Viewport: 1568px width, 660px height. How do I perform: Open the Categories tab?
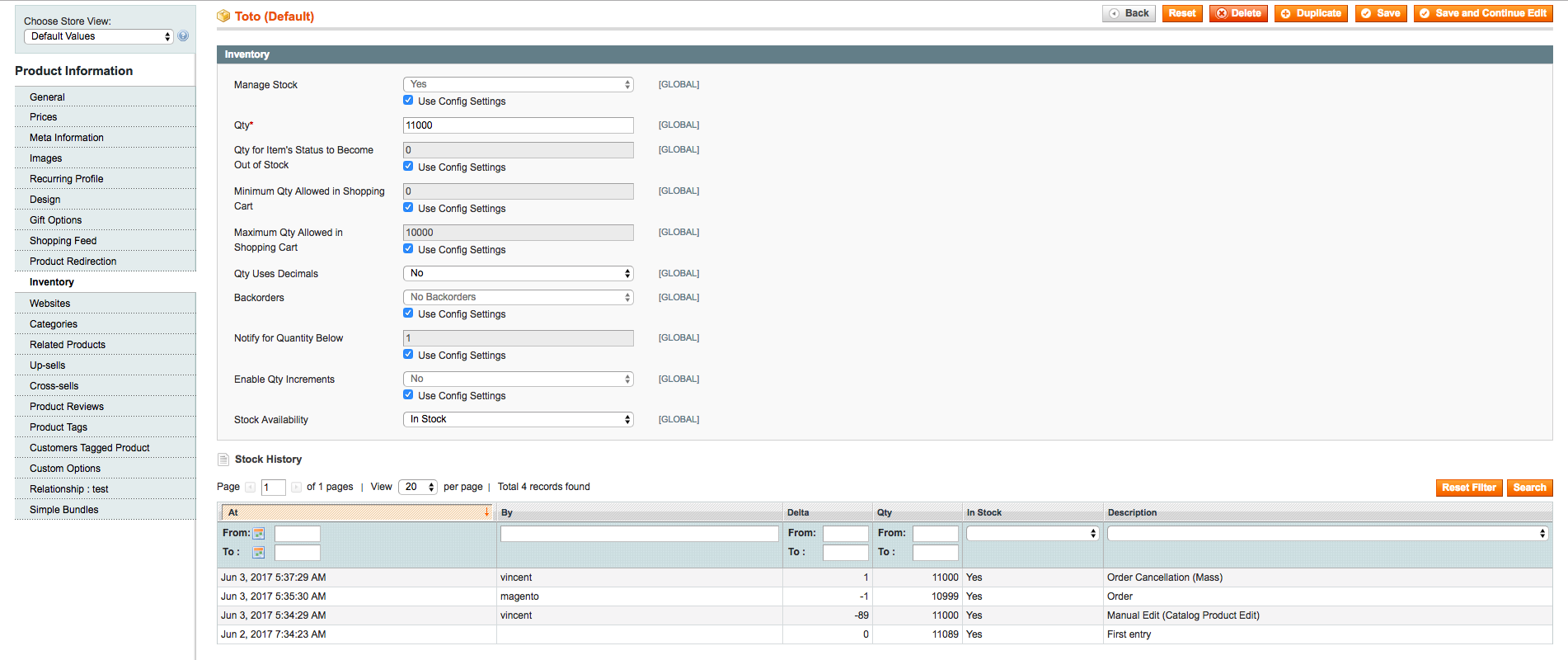106,324
